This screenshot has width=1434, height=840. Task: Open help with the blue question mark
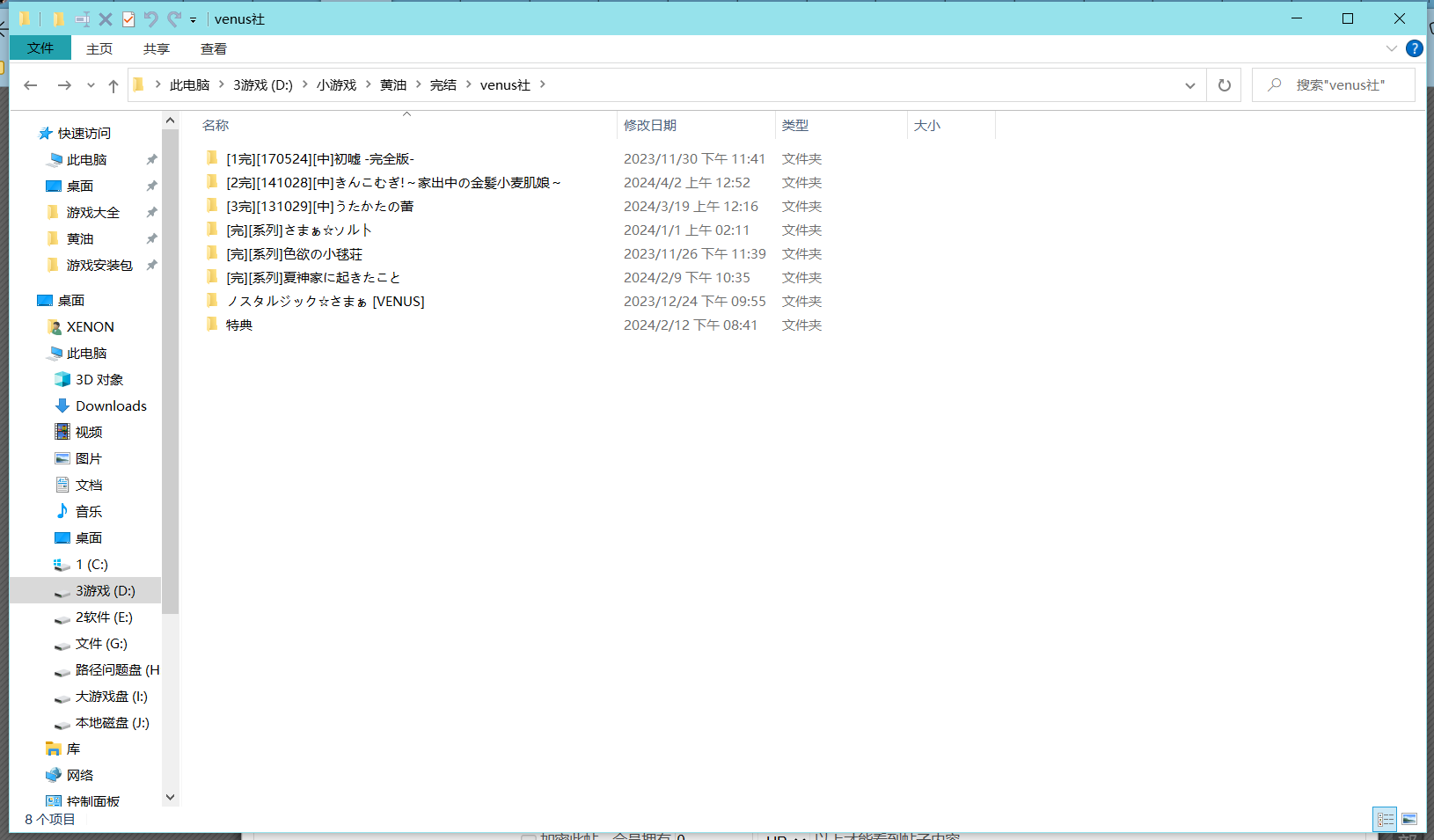coord(1415,48)
